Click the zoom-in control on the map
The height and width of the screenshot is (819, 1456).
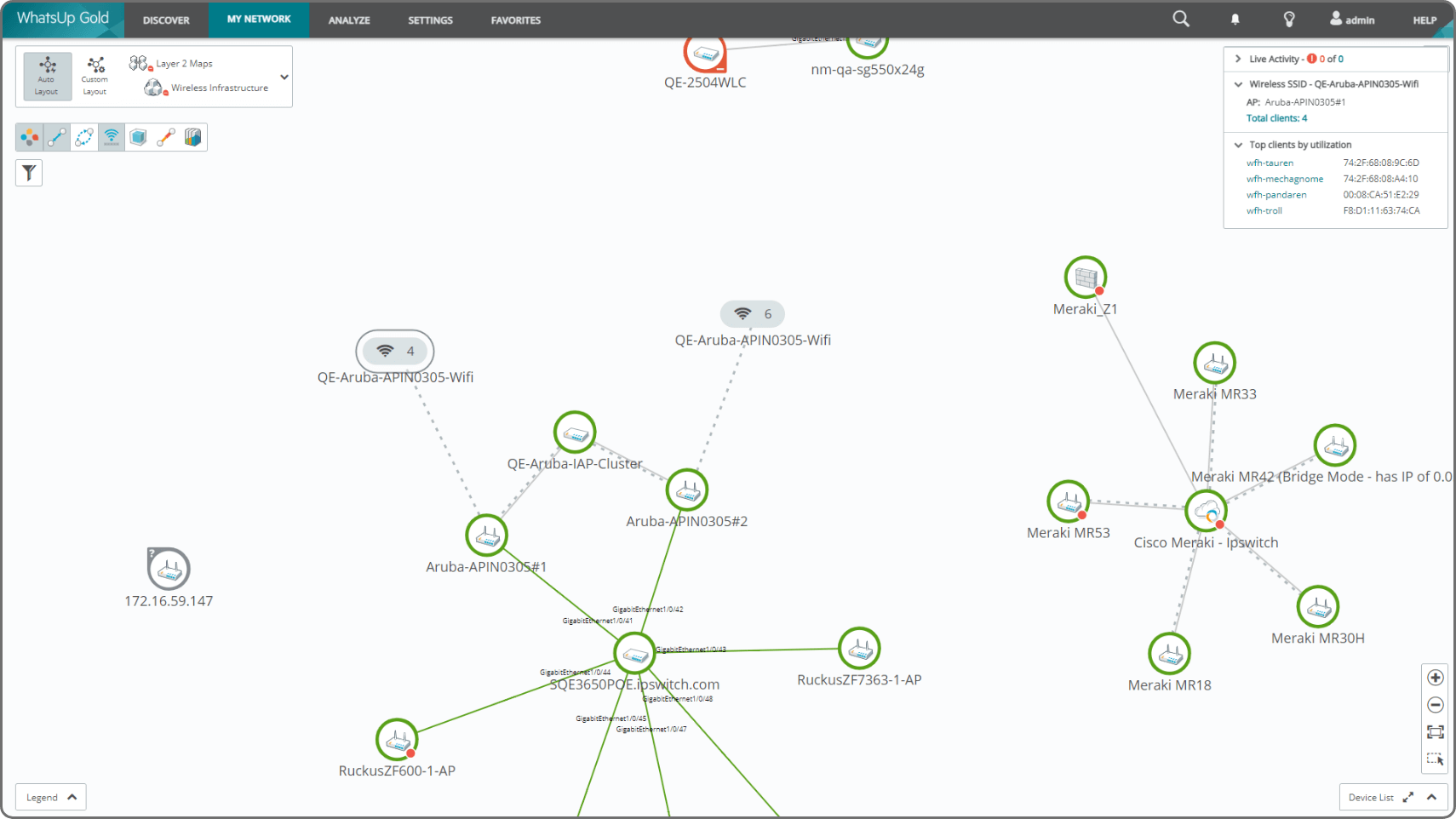pos(1435,677)
